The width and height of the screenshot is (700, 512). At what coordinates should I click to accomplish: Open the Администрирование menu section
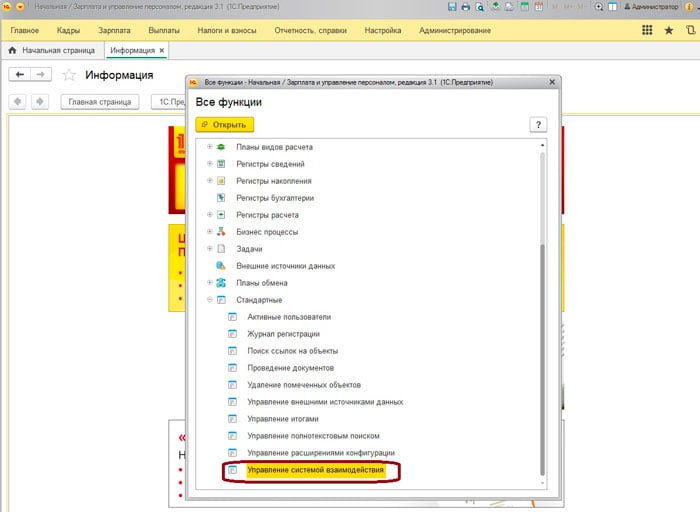(455, 31)
